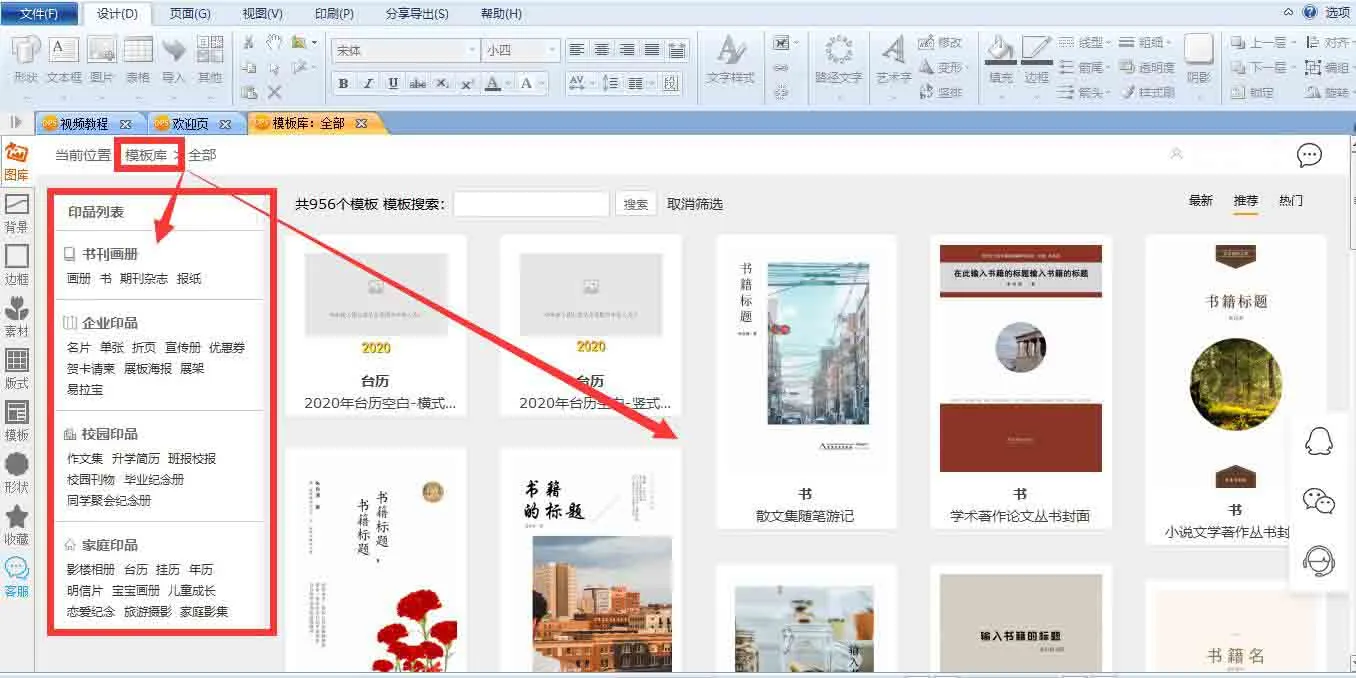1356x678 pixels.
Task: Toggle underline text formatting
Action: [393, 84]
